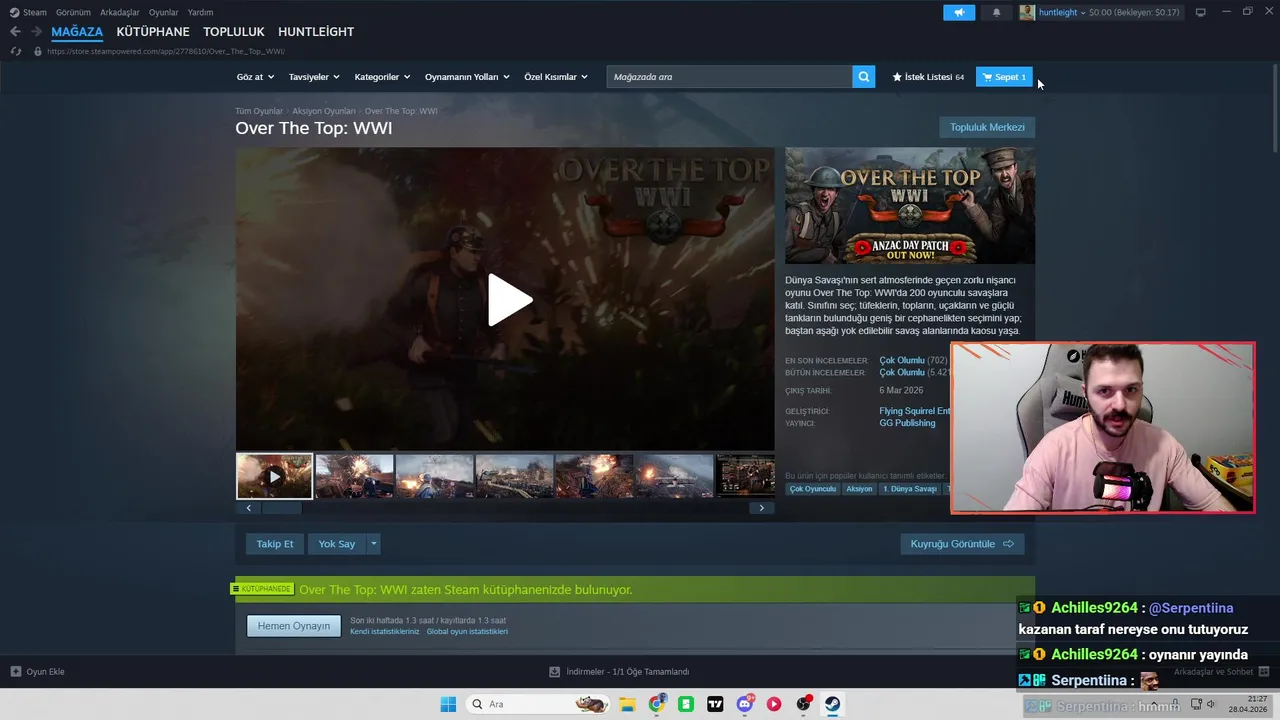Image resolution: width=1280 pixels, height=720 pixels.
Task: Switch to the MAĞAZA tab
Action: point(77,32)
